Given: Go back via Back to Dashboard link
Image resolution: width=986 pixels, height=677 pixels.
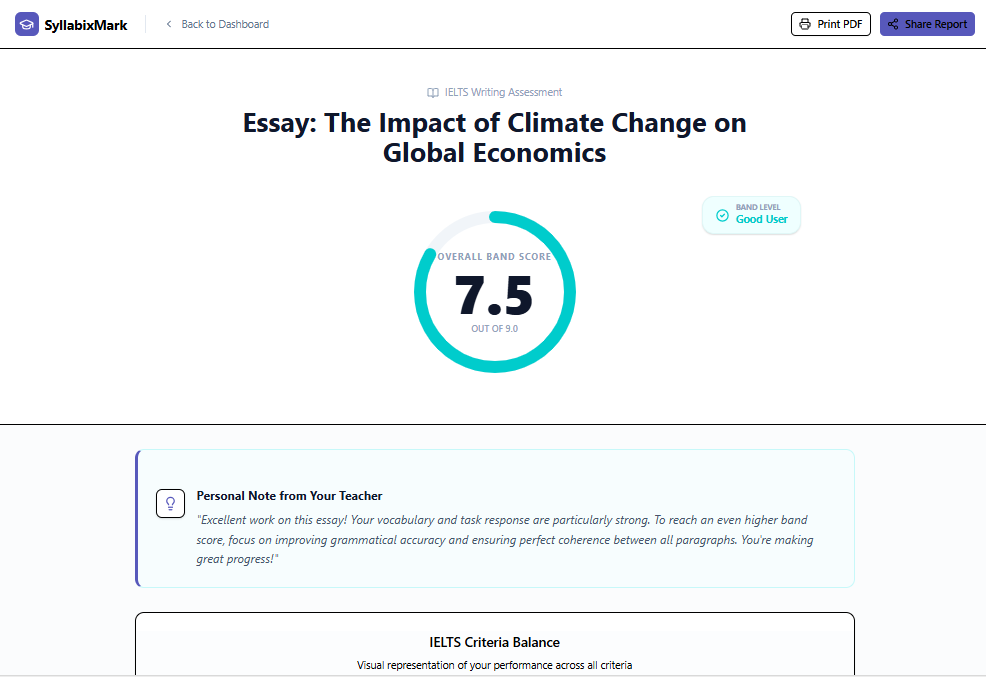Looking at the screenshot, I should pos(225,24).
